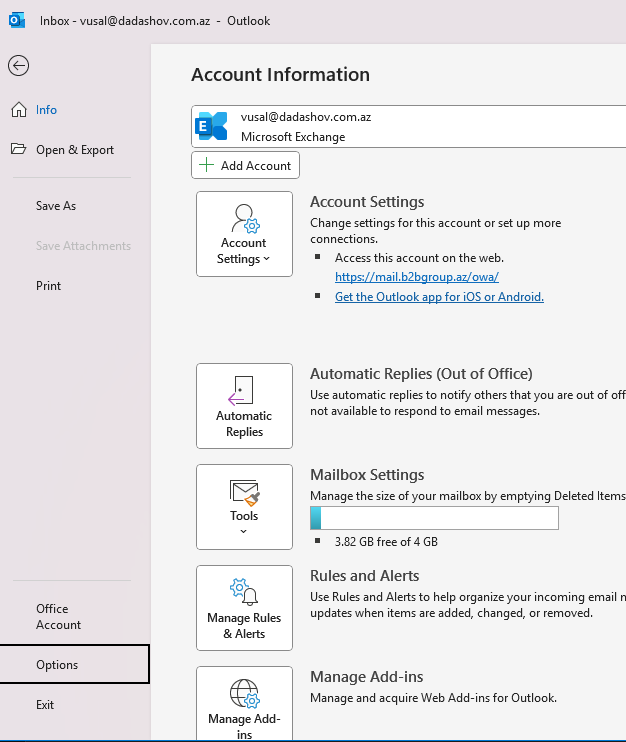Click the Add Account button
This screenshot has width=626, height=742.
point(245,165)
